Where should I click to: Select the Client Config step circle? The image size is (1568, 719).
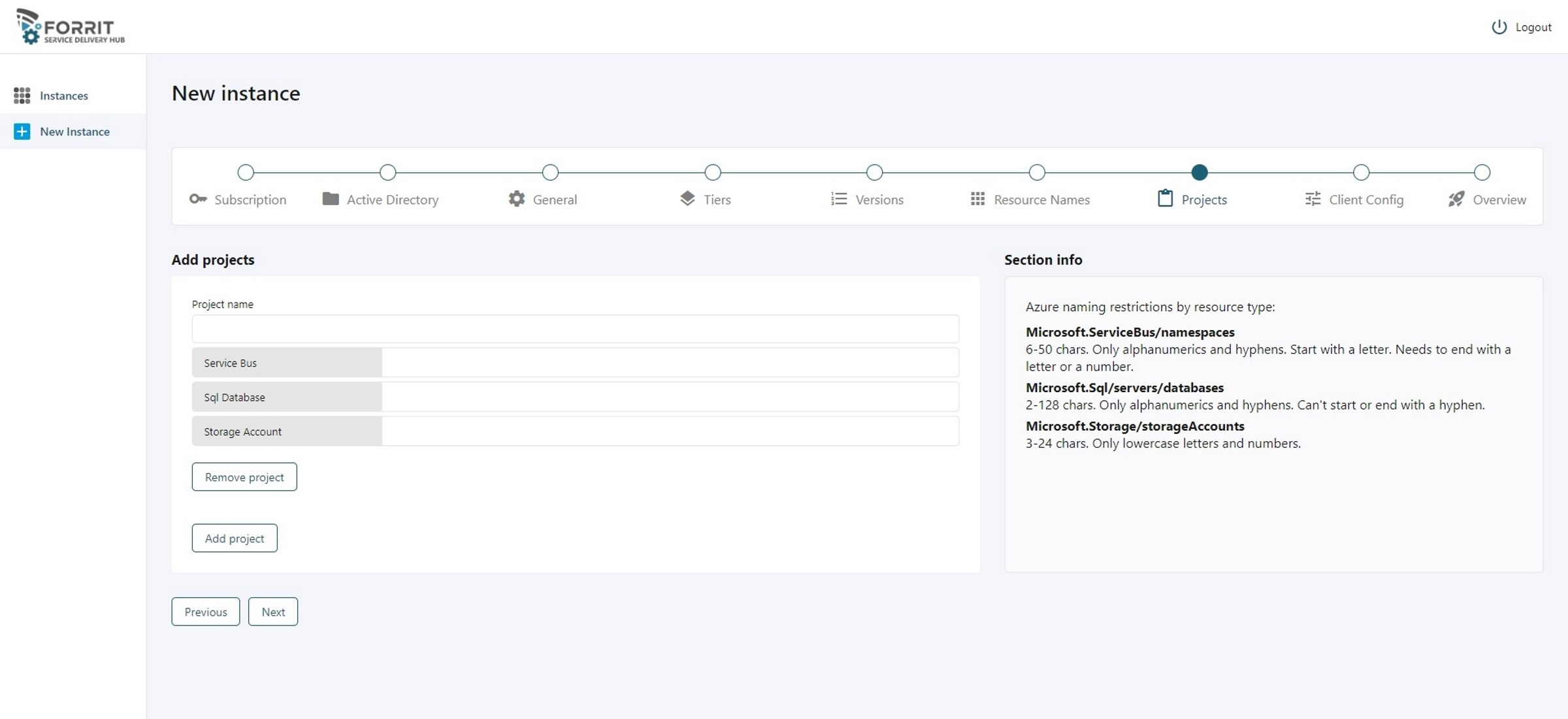click(x=1361, y=173)
